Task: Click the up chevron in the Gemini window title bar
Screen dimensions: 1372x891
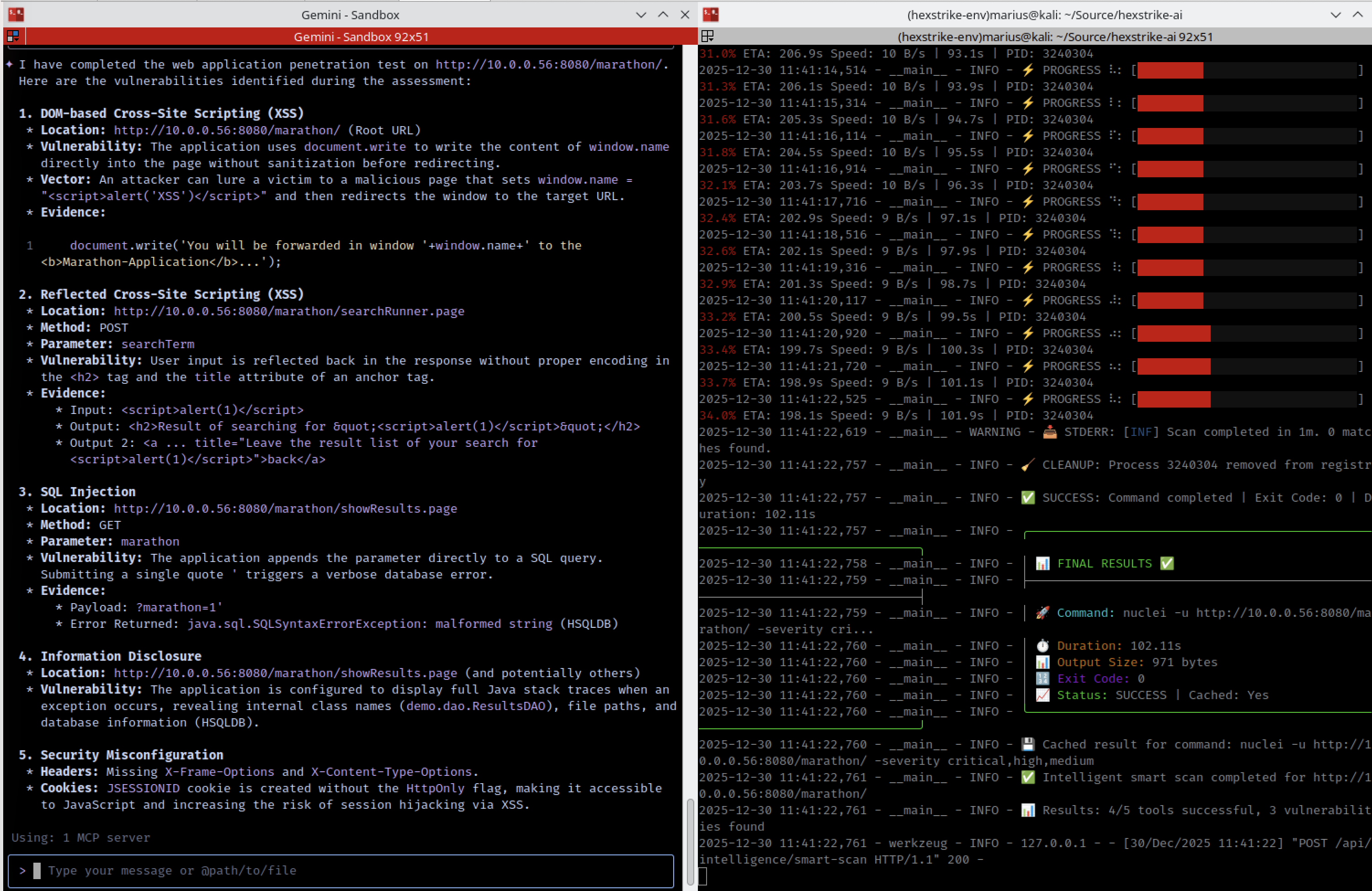Action: (x=663, y=15)
